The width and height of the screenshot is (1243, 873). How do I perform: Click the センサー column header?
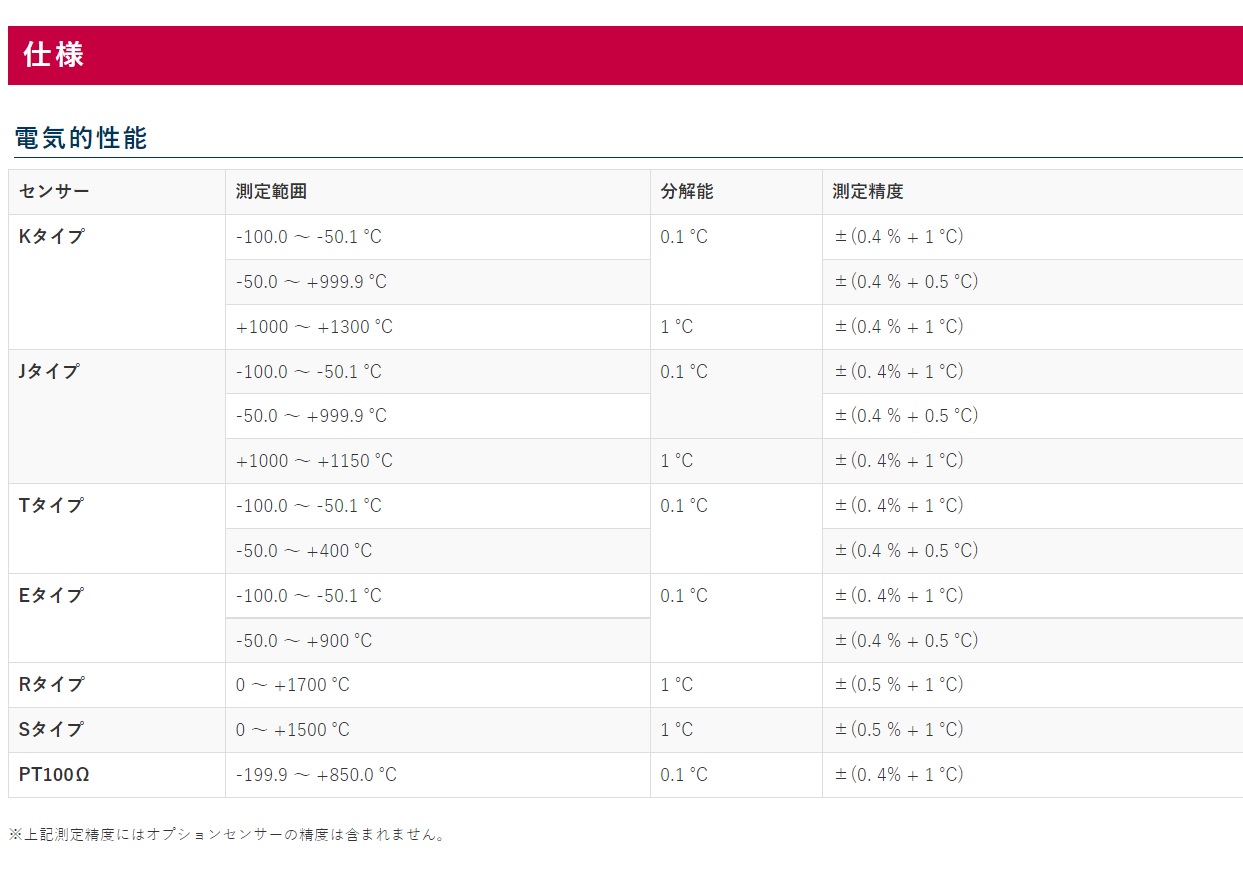[x=54, y=192]
